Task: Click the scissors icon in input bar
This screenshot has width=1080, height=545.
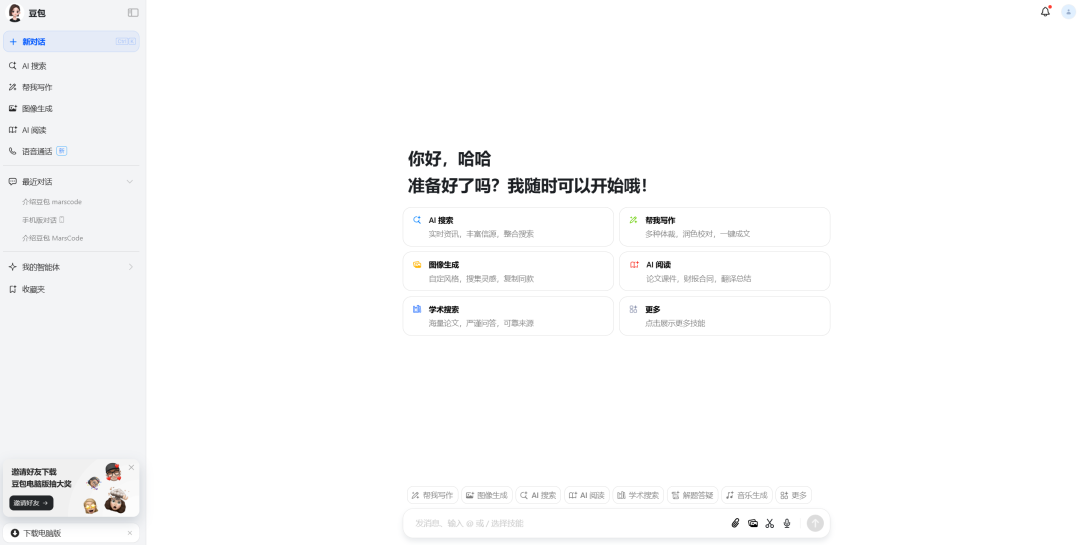Action: point(770,524)
